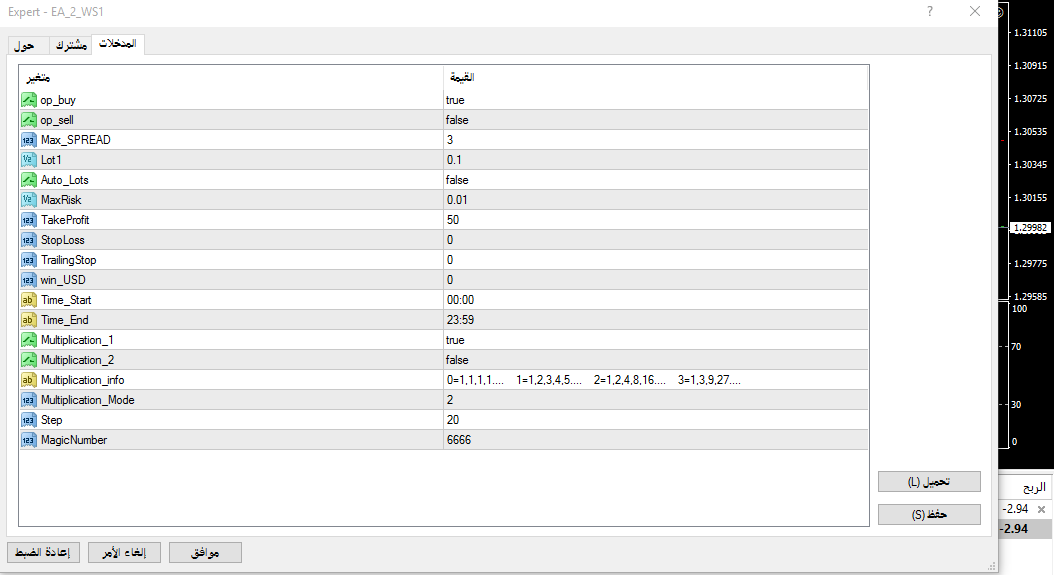The height and width of the screenshot is (575, 1054).
Task: Click the MagicNumber integer icon
Action: point(29,440)
